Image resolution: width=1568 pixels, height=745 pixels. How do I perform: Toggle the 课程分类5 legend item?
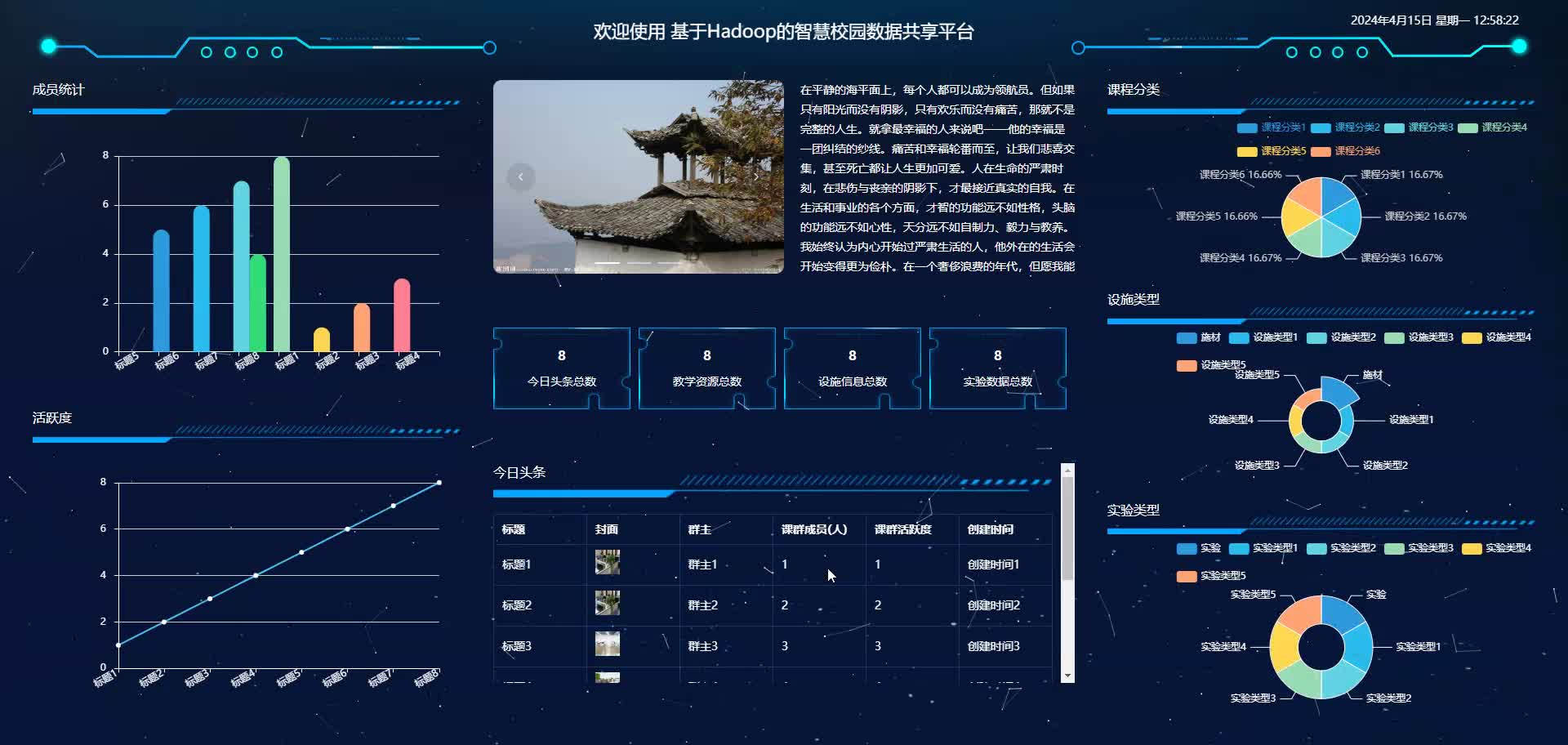(x=1272, y=151)
